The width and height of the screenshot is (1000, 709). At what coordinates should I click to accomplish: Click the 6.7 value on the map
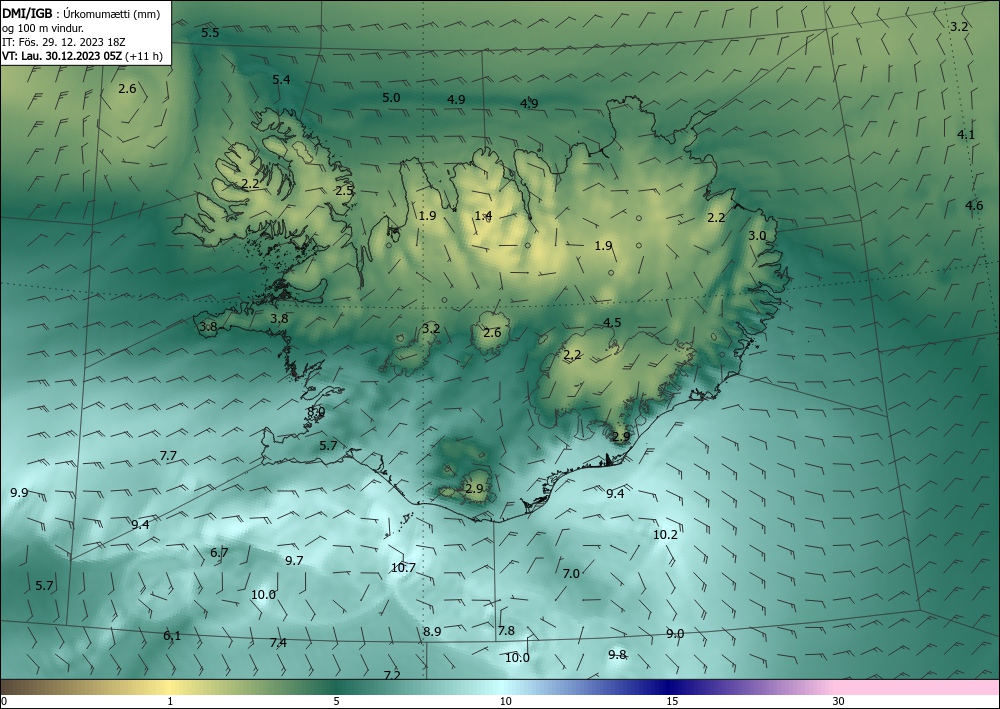point(219,553)
